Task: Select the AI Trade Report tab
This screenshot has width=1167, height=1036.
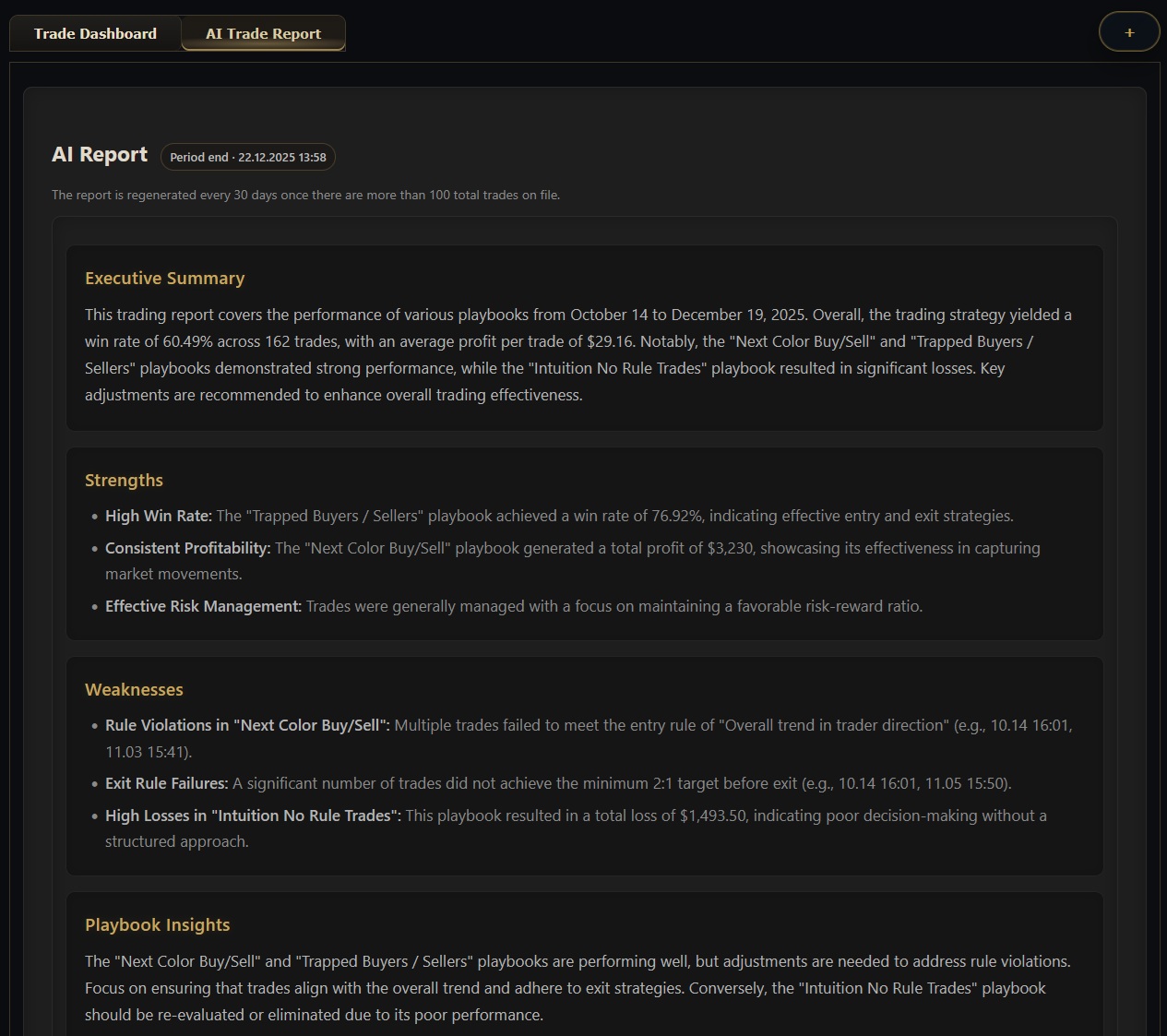Action: click(263, 33)
